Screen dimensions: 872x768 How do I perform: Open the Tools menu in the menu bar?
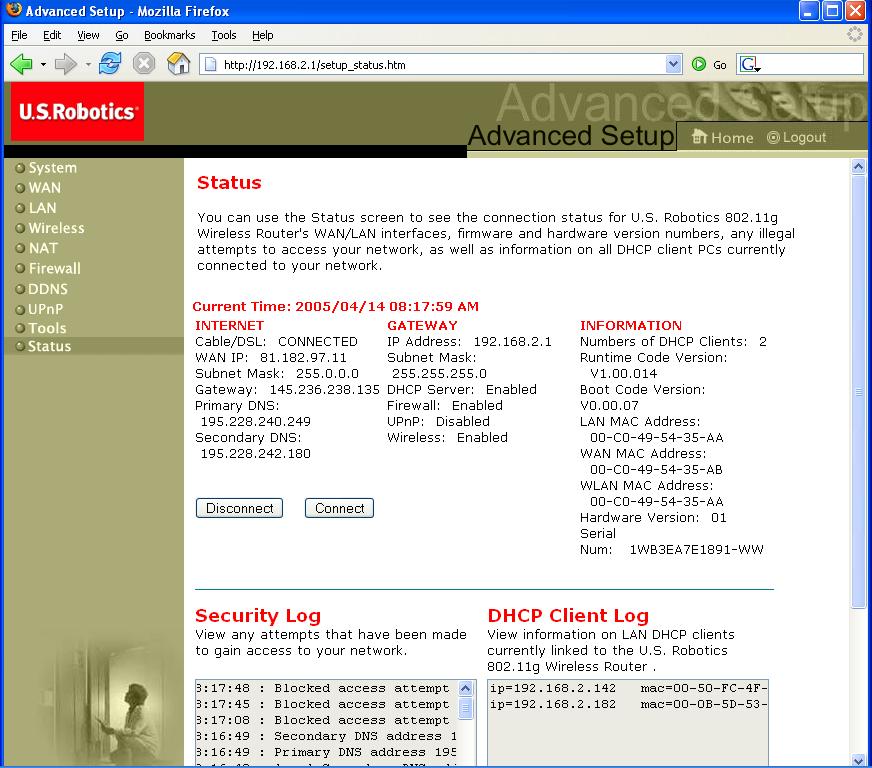click(x=224, y=35)
